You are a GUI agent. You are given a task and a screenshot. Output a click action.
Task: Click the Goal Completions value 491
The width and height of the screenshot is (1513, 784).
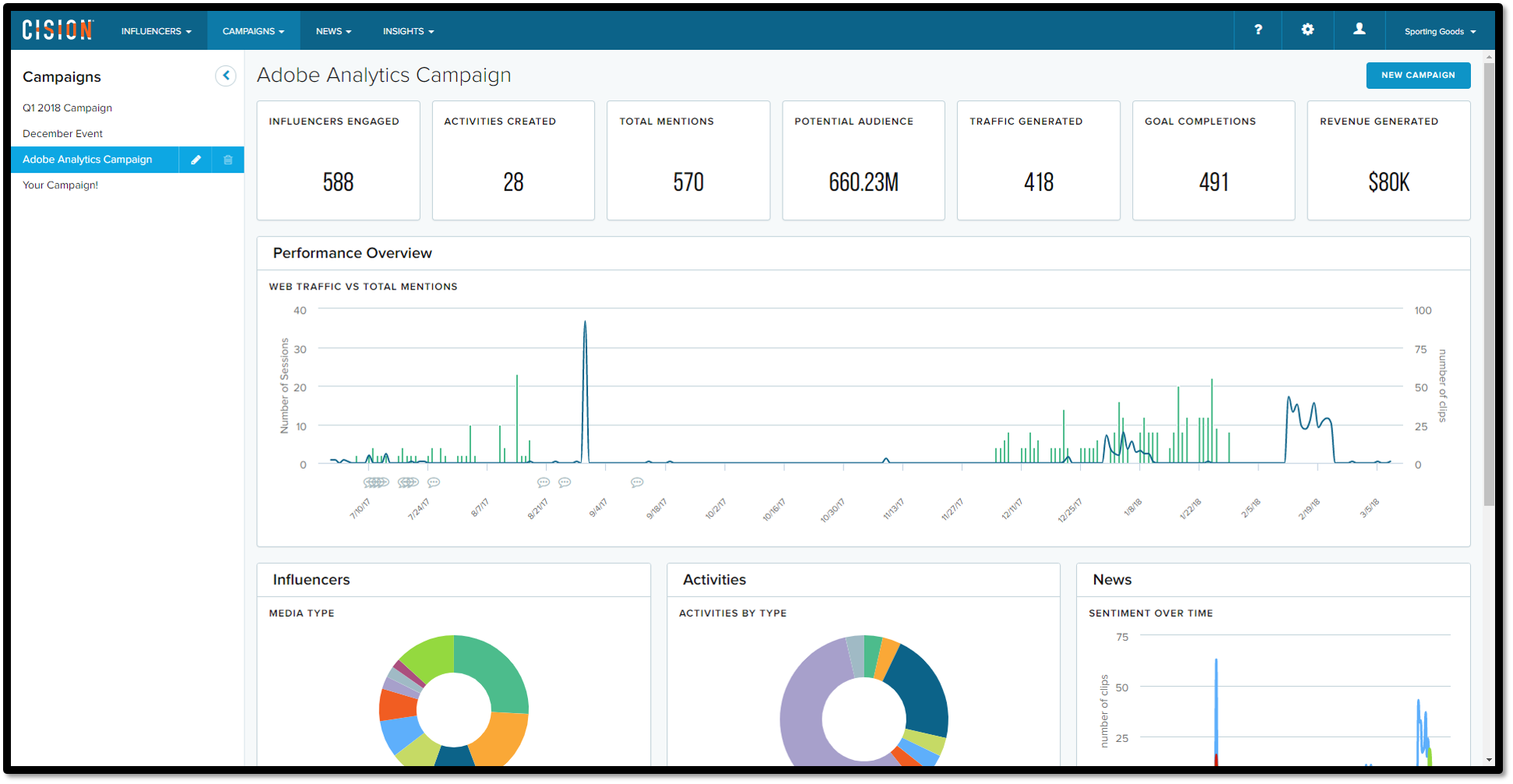pyautogui.click(x=1214, y=182)
